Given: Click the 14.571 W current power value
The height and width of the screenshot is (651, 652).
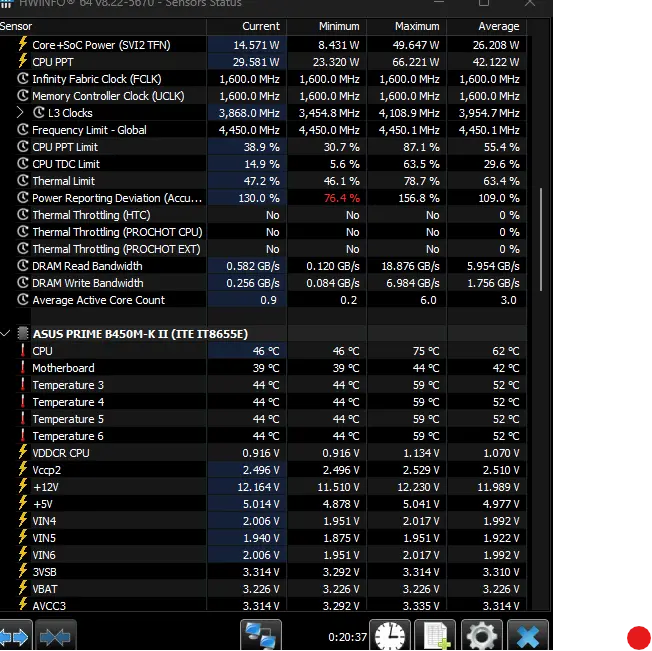Looking at the screenshot, I should point(256,45).
